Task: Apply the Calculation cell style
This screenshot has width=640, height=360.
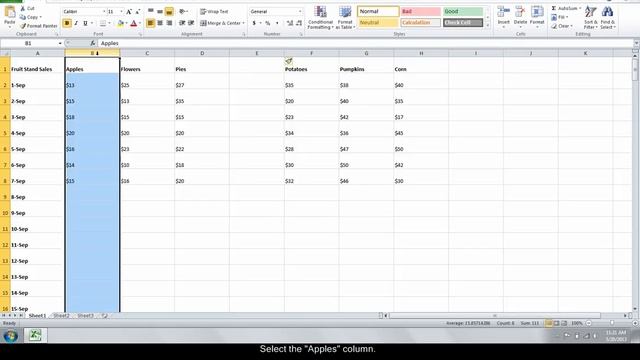Action: click(421, 22)
